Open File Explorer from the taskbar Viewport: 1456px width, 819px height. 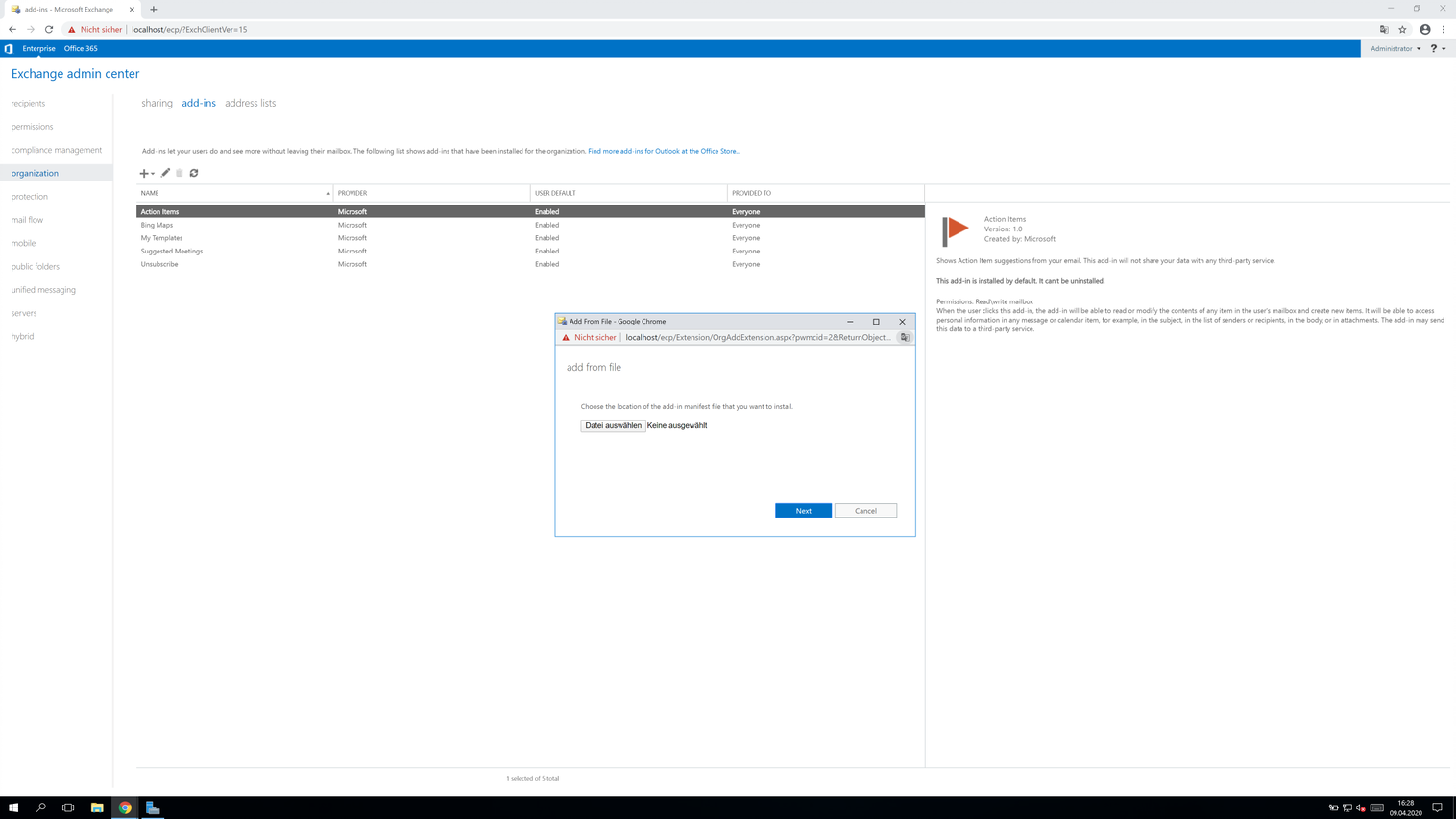tap(97, 807)
